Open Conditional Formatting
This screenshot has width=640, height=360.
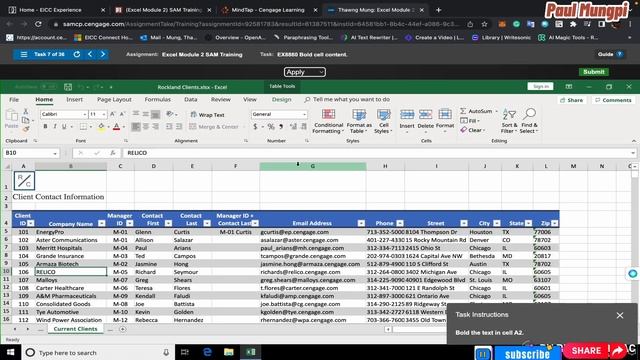pos(328,121)
